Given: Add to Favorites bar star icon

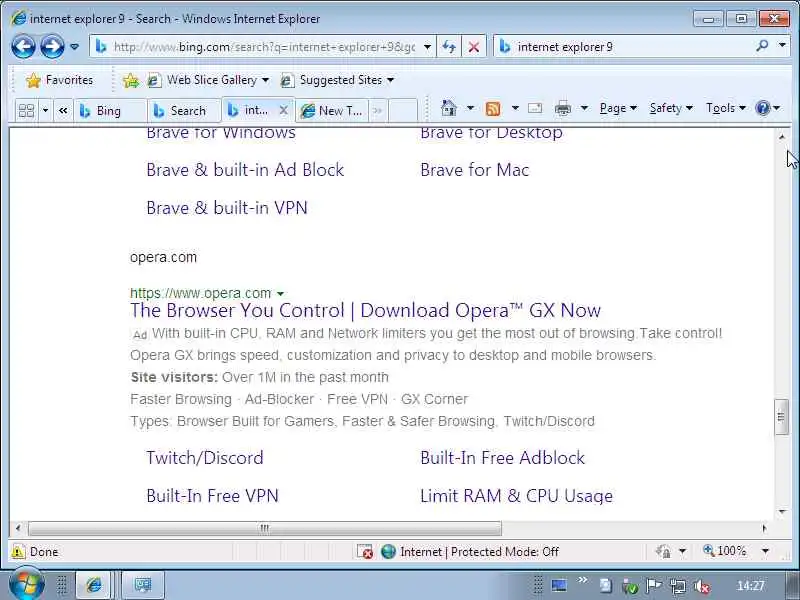Looking at the screenshot, I should (x=131, y=80).
